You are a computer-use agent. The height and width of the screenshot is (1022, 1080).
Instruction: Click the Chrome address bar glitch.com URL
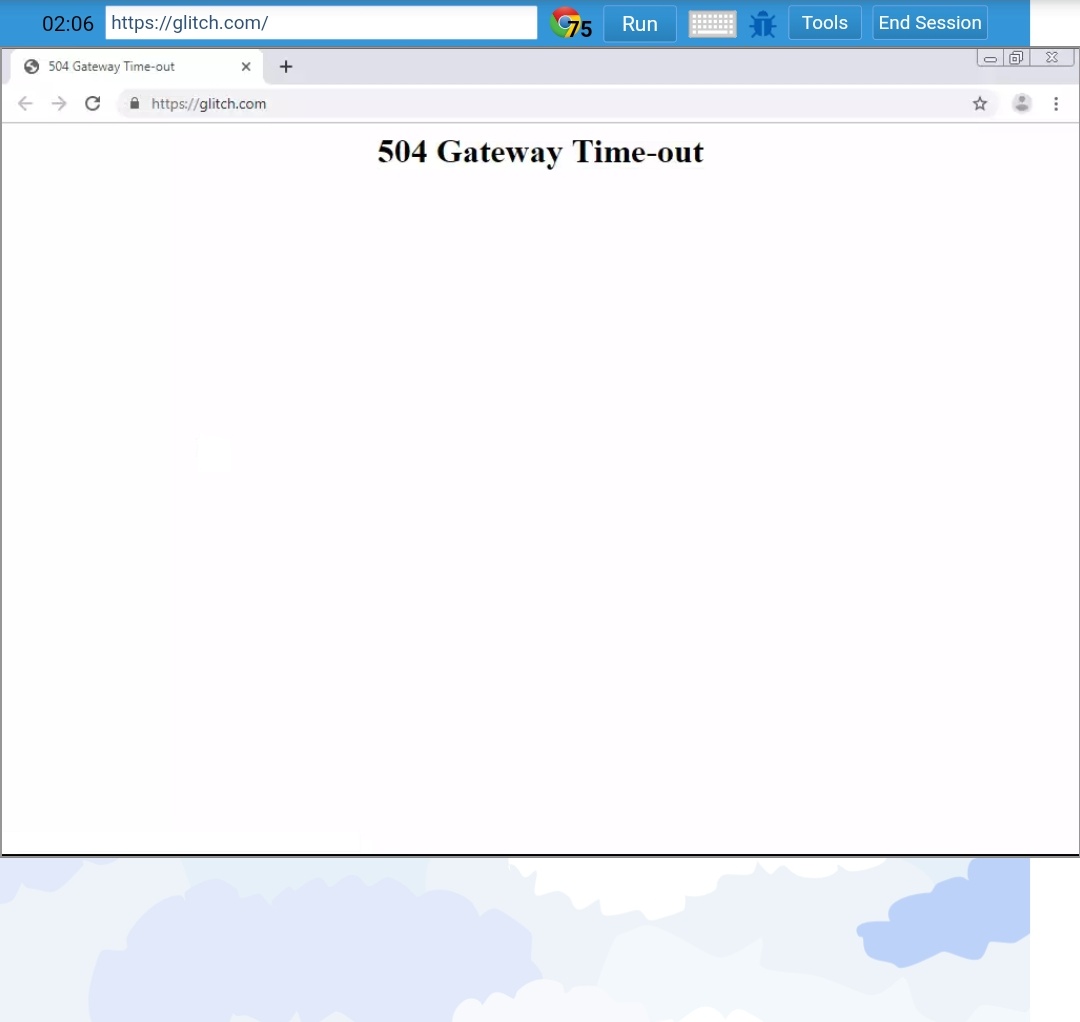209,104
